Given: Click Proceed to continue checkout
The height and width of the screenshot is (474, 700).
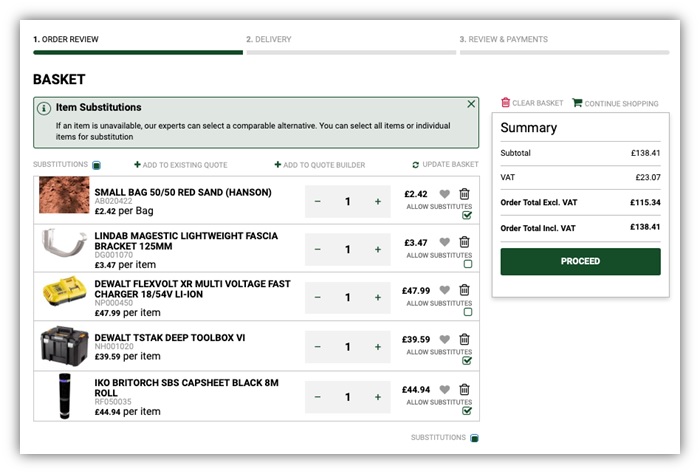Looking at the screenshot, I should (580, 262).
